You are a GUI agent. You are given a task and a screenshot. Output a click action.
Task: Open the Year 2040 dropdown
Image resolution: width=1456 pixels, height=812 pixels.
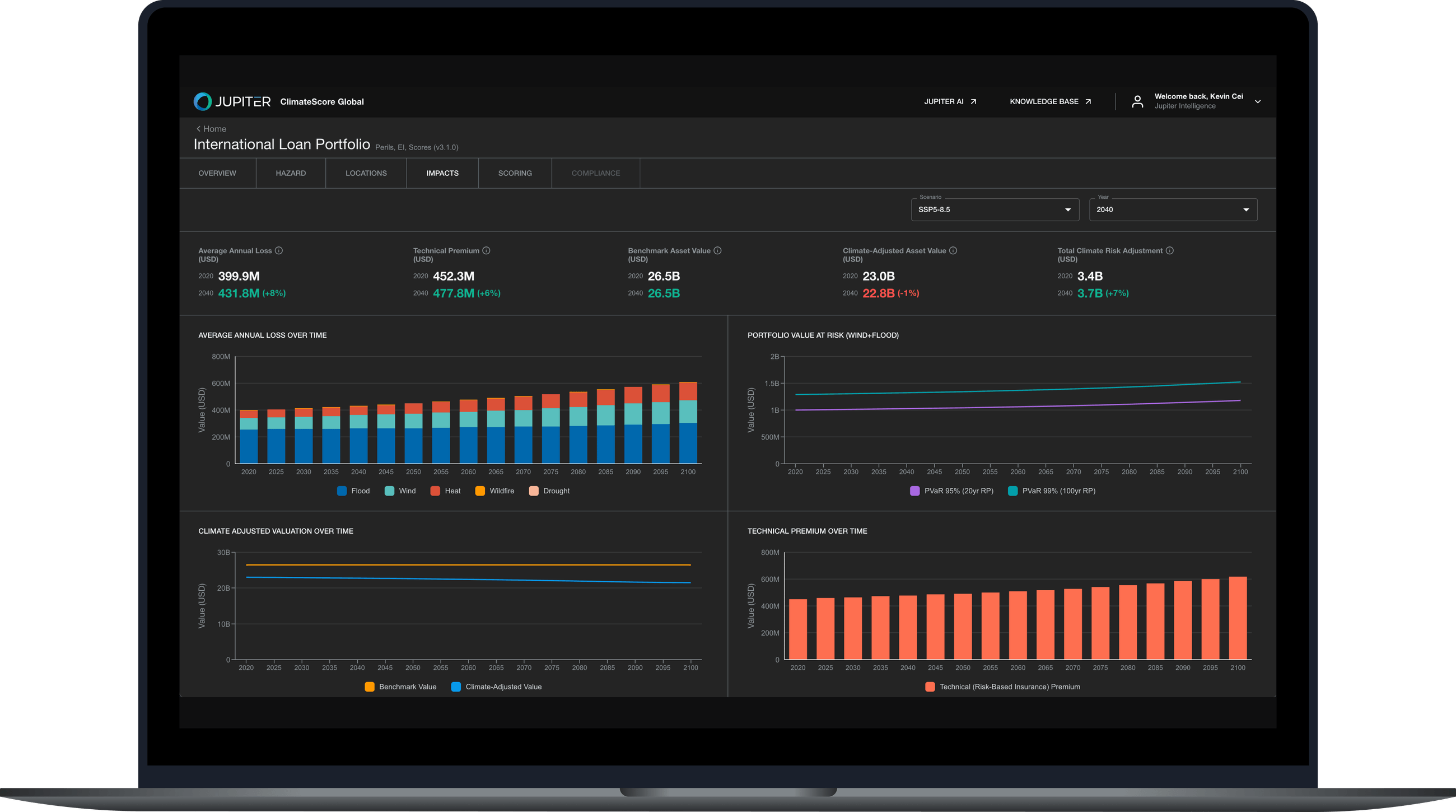(x=1173, y=209)
